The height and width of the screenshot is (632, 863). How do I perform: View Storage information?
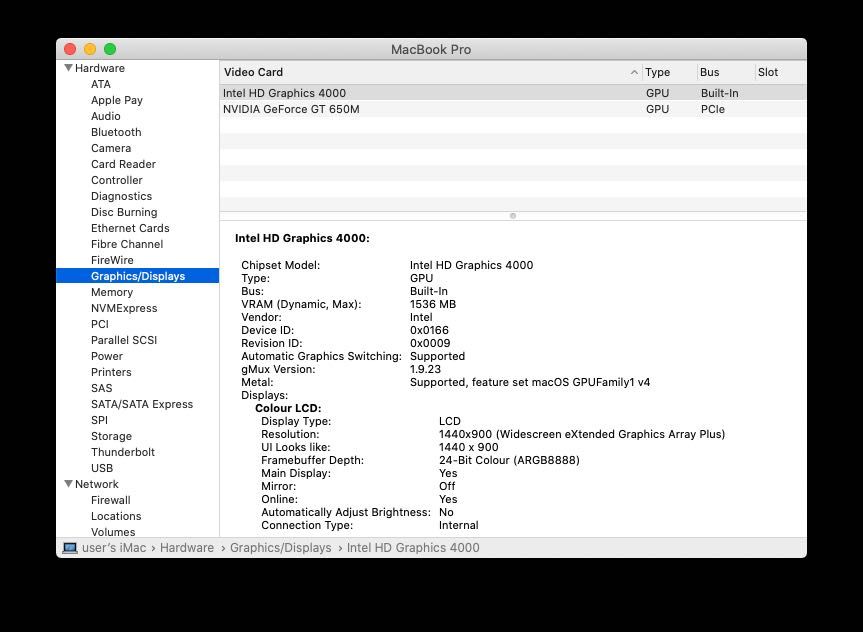(x=111, y=435)
